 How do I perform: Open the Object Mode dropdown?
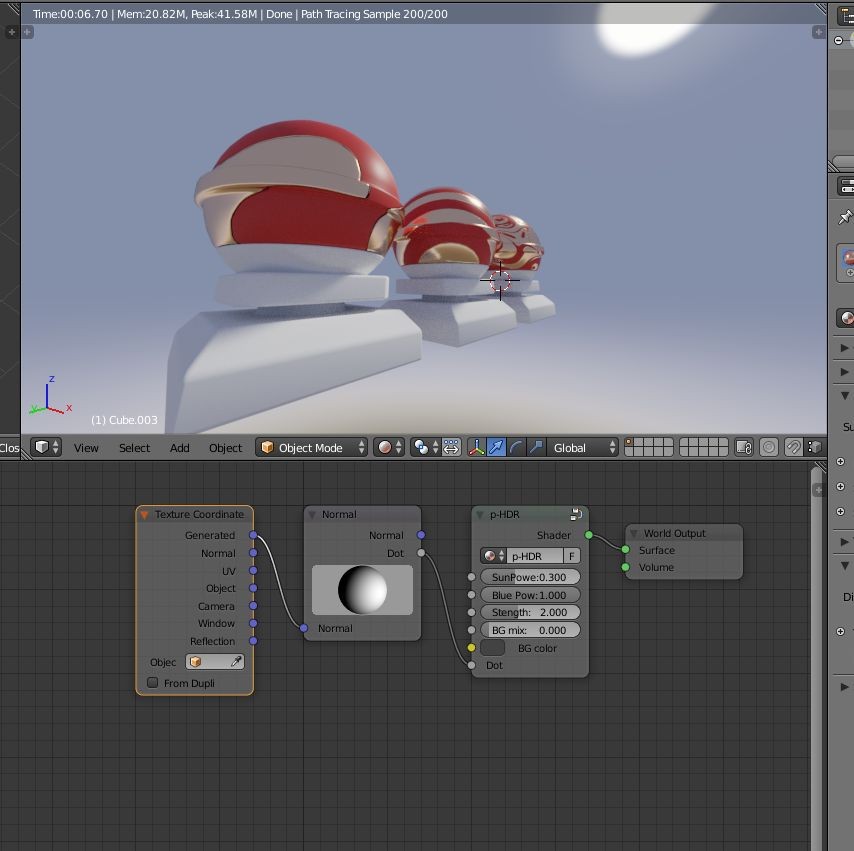click(x=310, y=447)
